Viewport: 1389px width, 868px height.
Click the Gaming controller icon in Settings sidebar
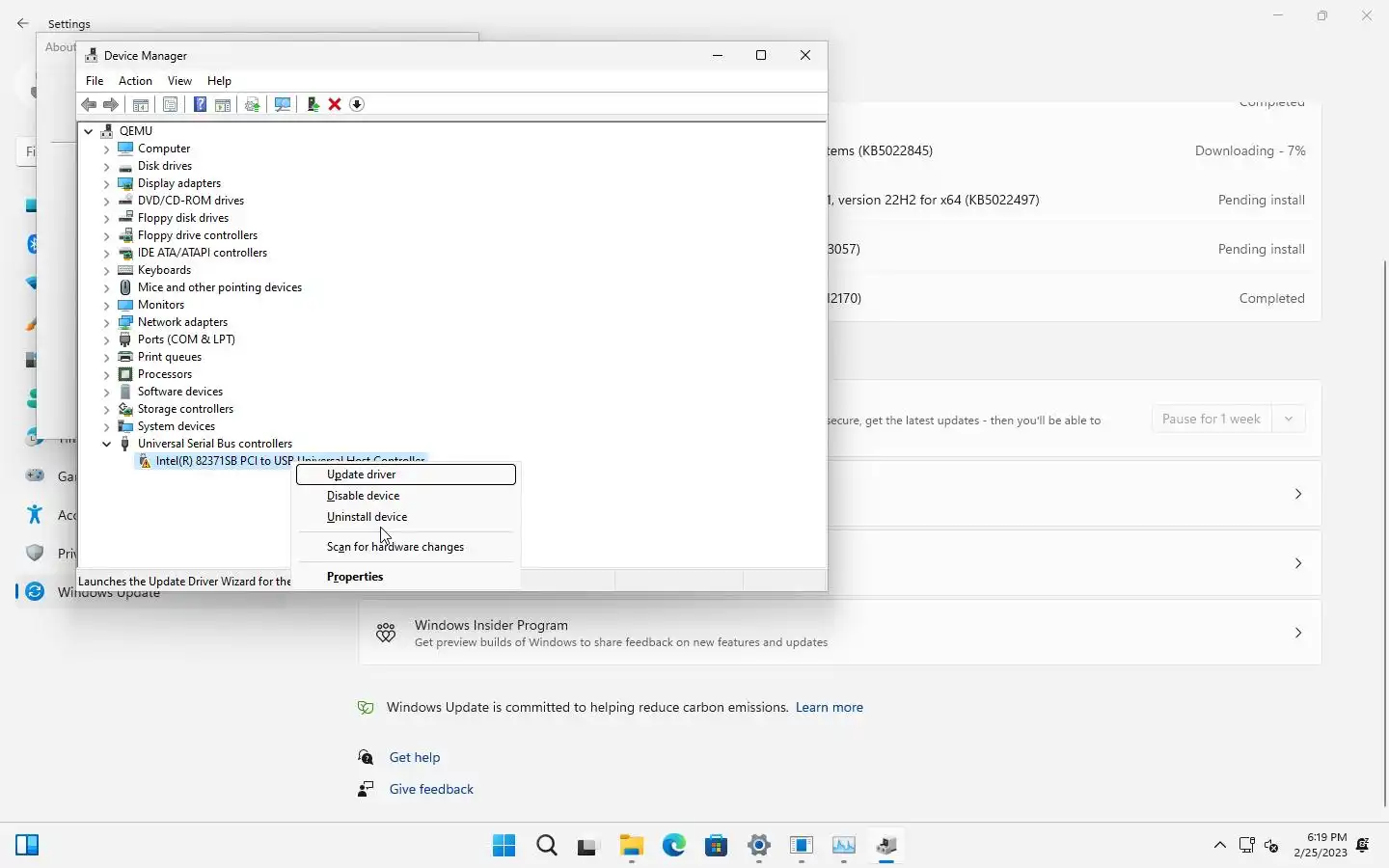click(35, 475)
